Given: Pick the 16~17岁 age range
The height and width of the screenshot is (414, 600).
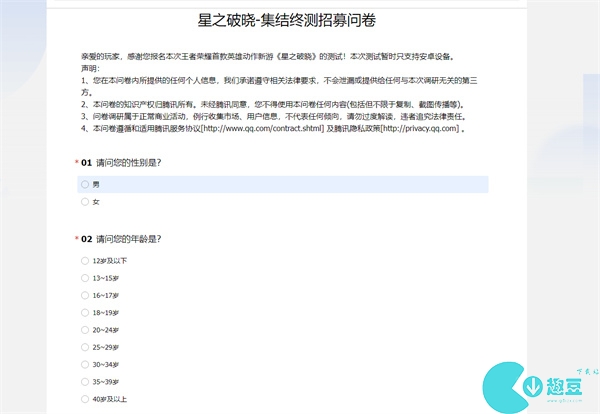Looking at the screenshot, I should click(85, 296).
